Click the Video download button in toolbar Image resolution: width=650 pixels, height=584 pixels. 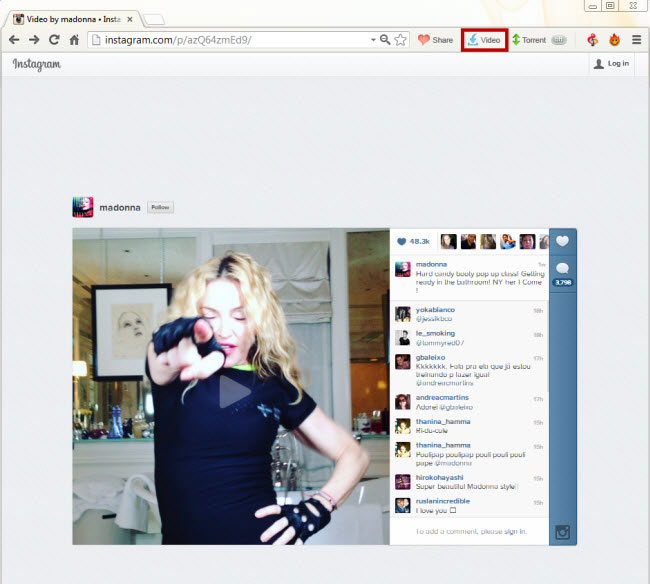point(484,40)
